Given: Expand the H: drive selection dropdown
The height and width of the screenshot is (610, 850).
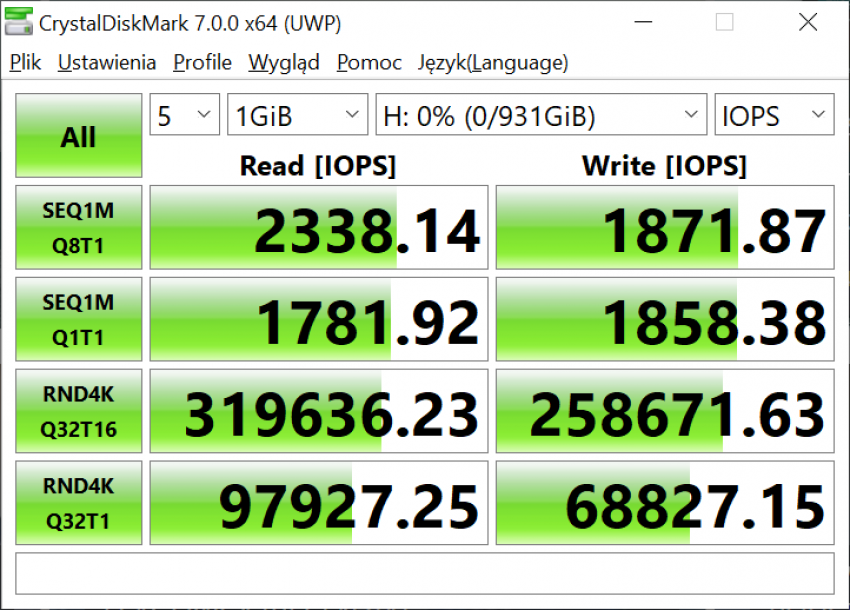Looking at the screenshot, I should (542, 114).
